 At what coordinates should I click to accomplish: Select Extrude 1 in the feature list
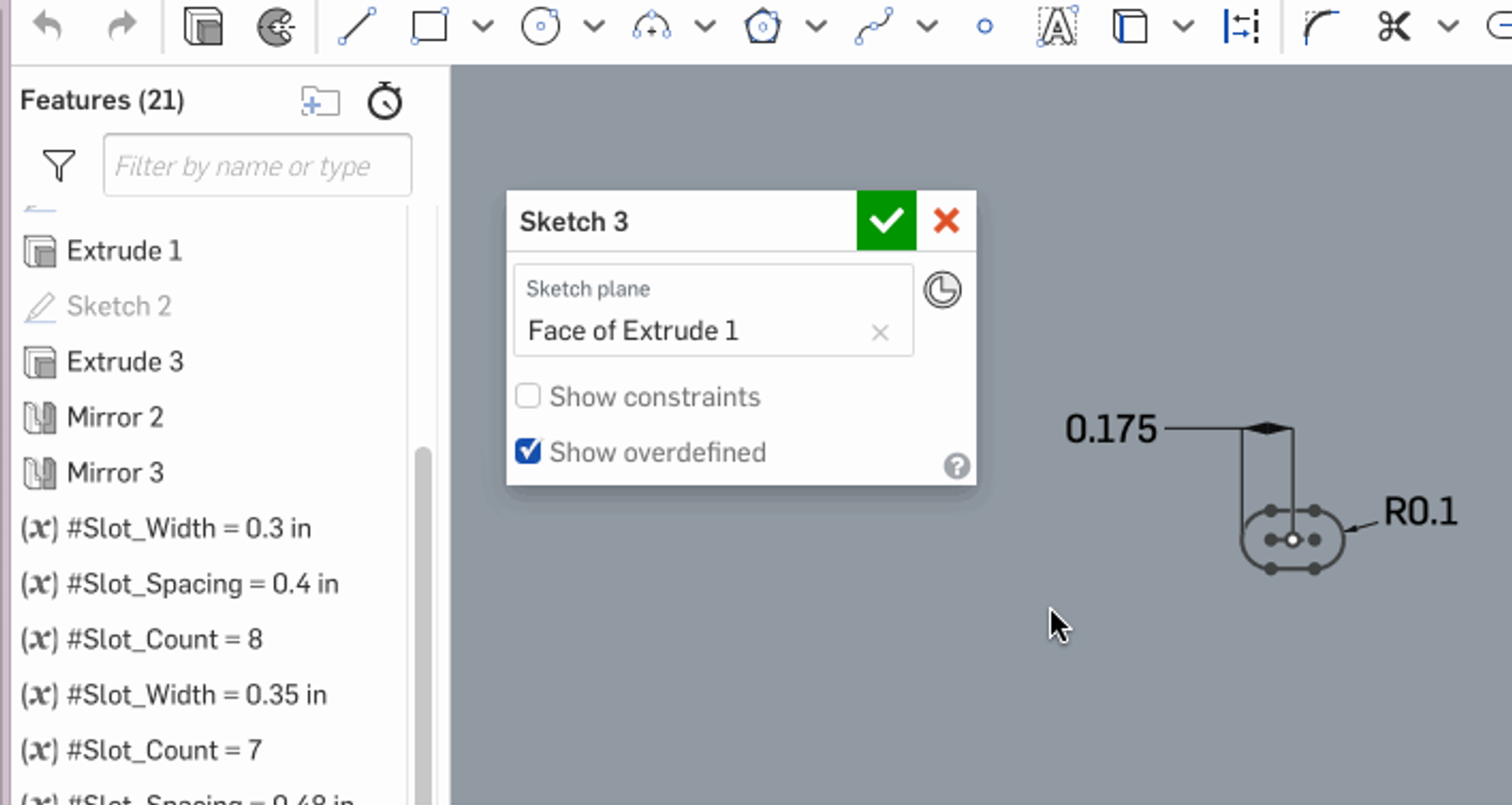pyautogui.click(x=124, y=251)
